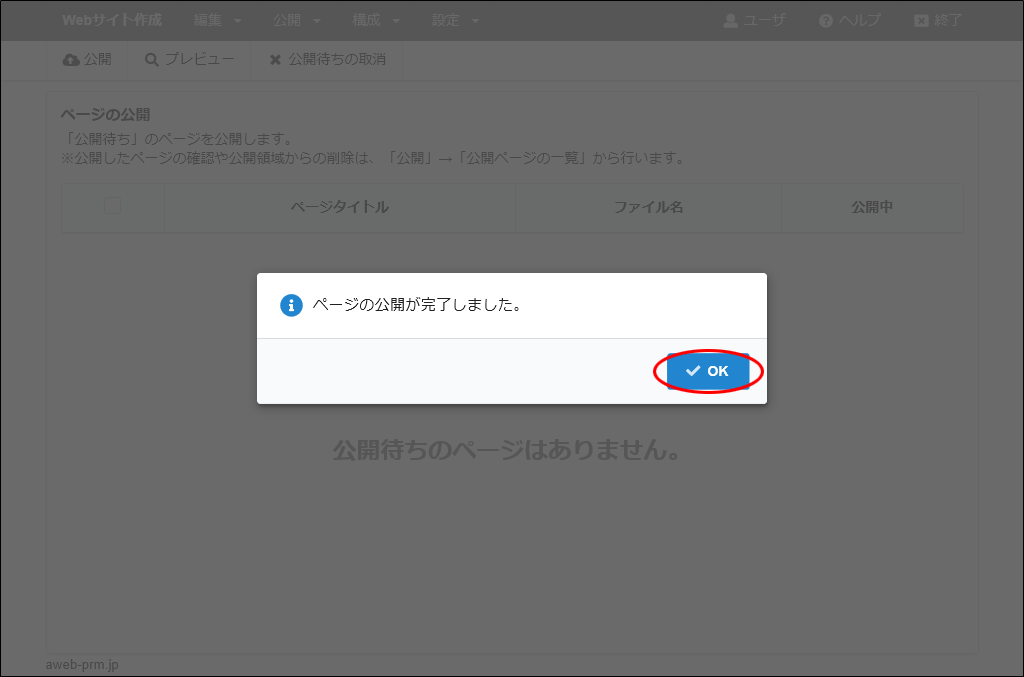This screenshot has width=1024, height=677.
Task: Click the ファイル名 column header
Action: point(648,207)
